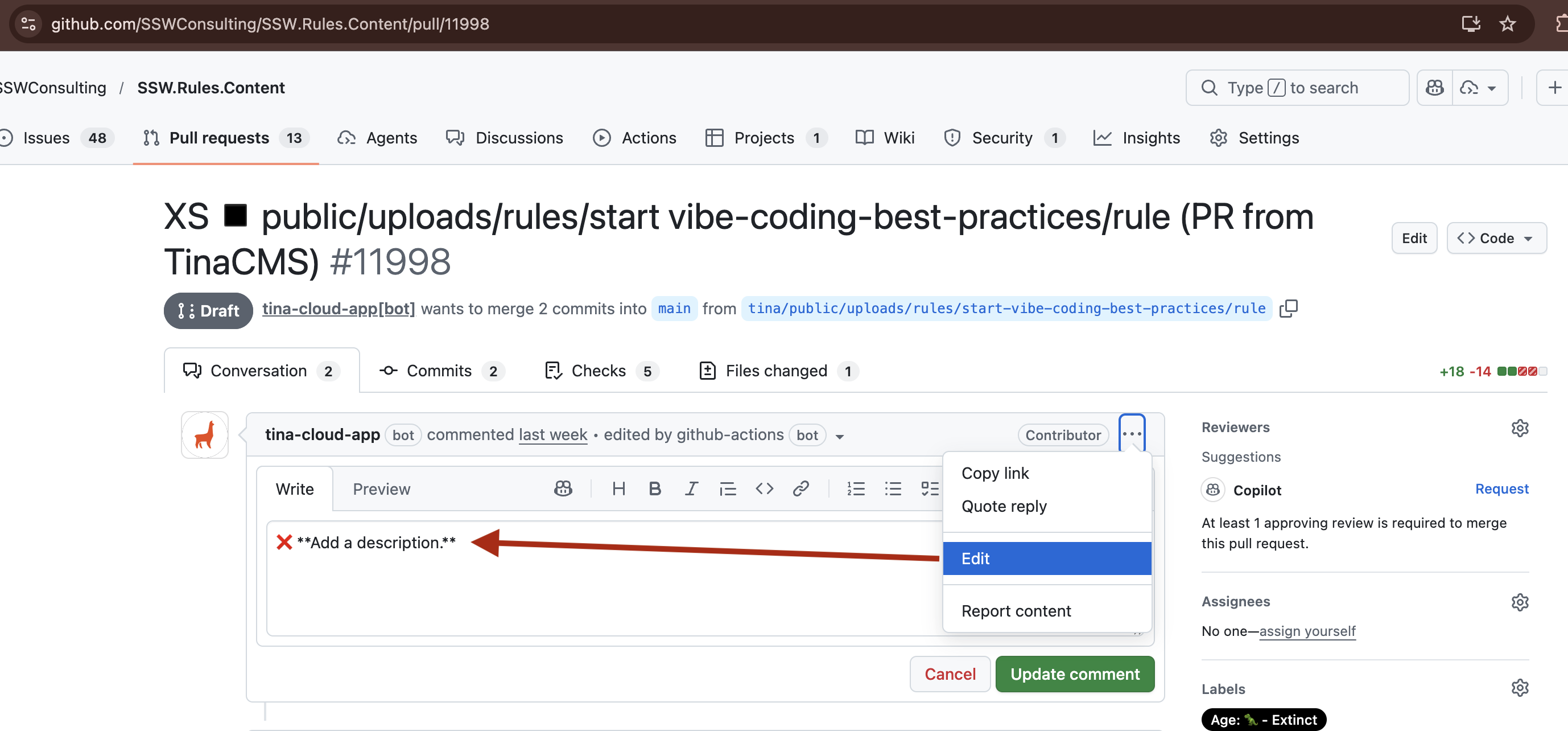The image size is (1568, 731).
Task: Click the Bold formatting icon
Action: [654, 488]
